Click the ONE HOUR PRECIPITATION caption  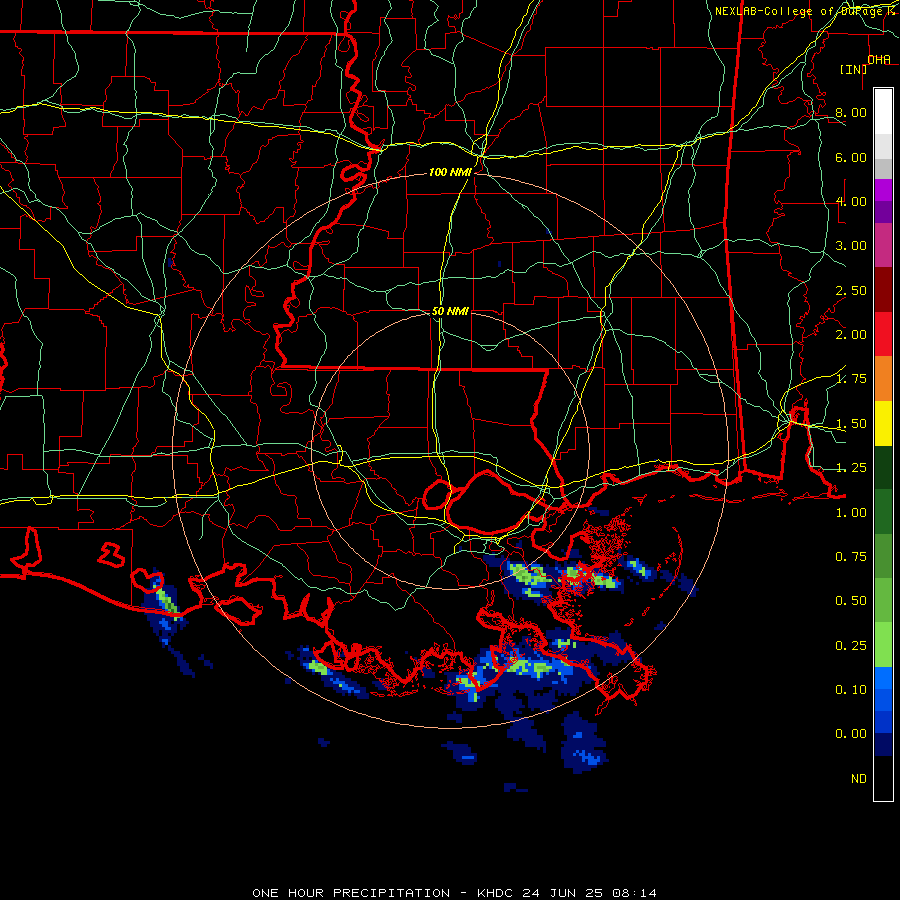click(x=351, y=893)
